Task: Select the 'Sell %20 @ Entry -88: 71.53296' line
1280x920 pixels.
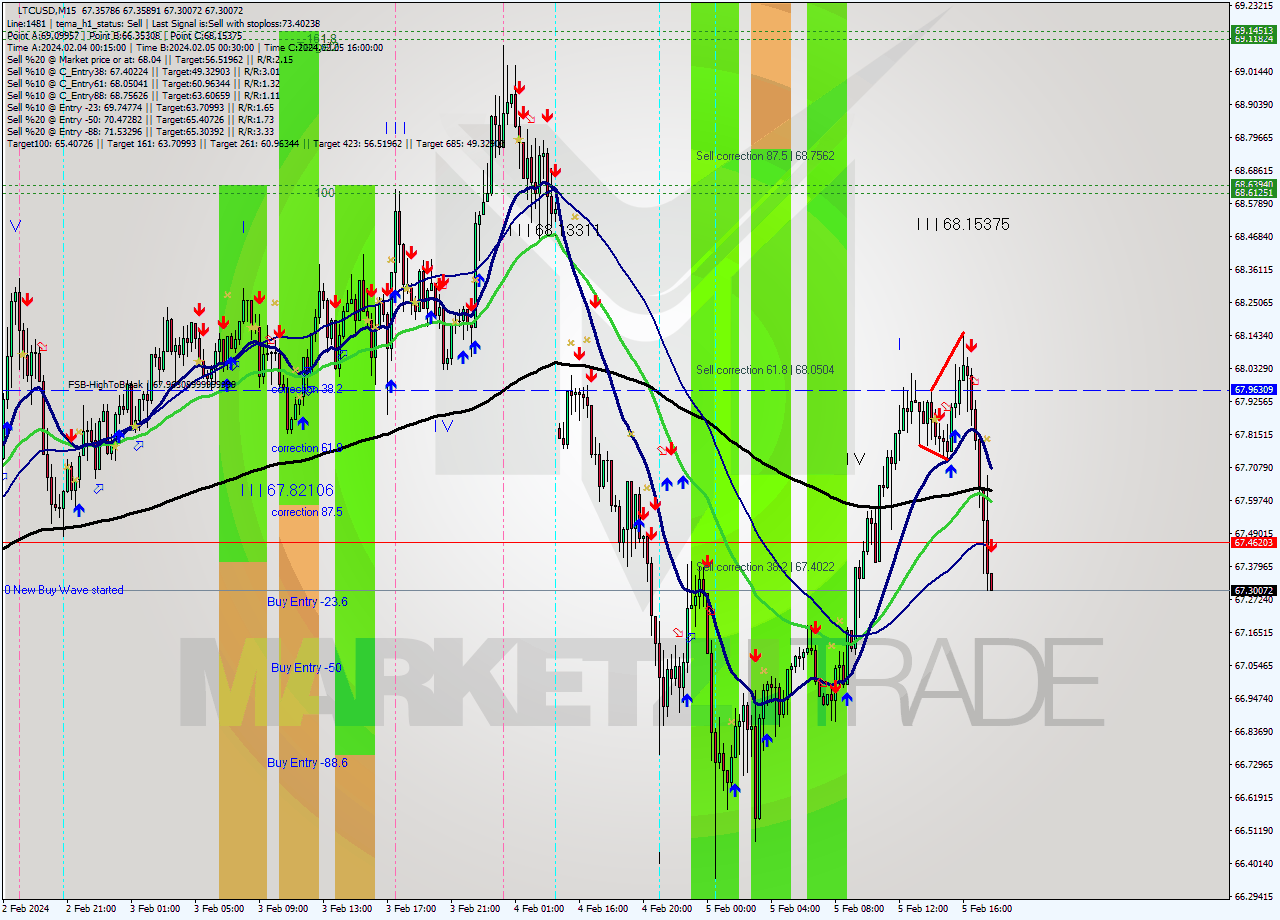Action: 140,132
